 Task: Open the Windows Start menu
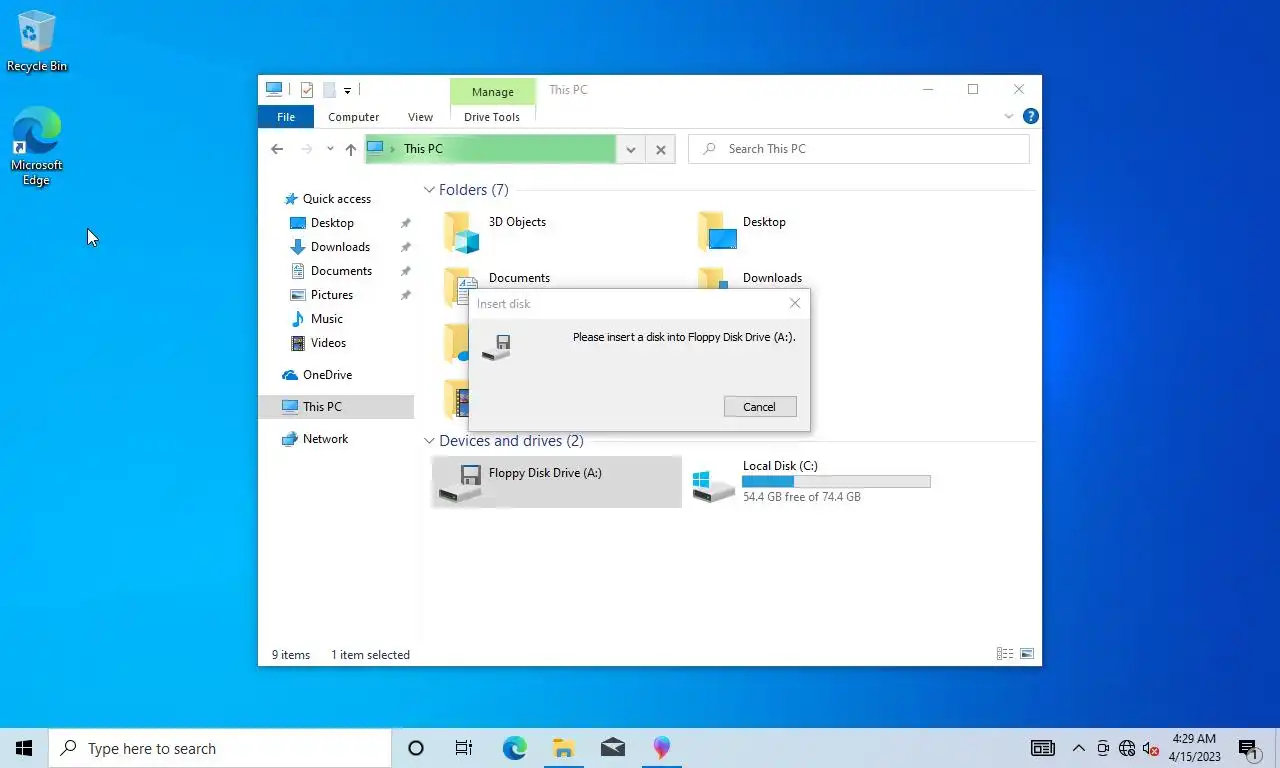click(24, 748)
